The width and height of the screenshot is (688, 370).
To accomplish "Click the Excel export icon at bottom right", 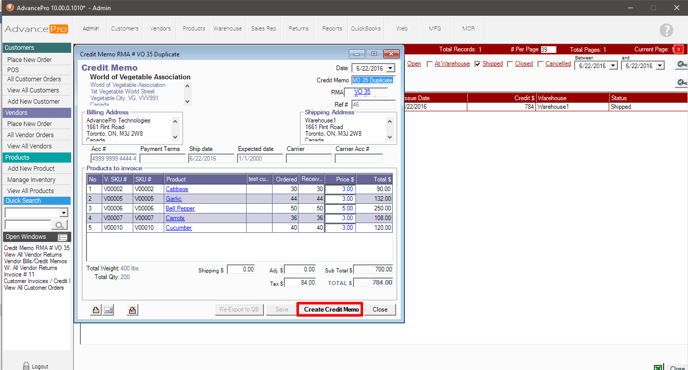I will [x=658, y=367].
